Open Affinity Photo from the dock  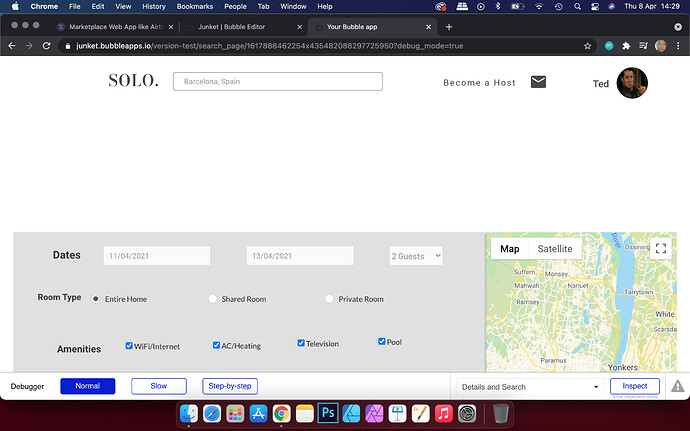(x=374, y=413)
